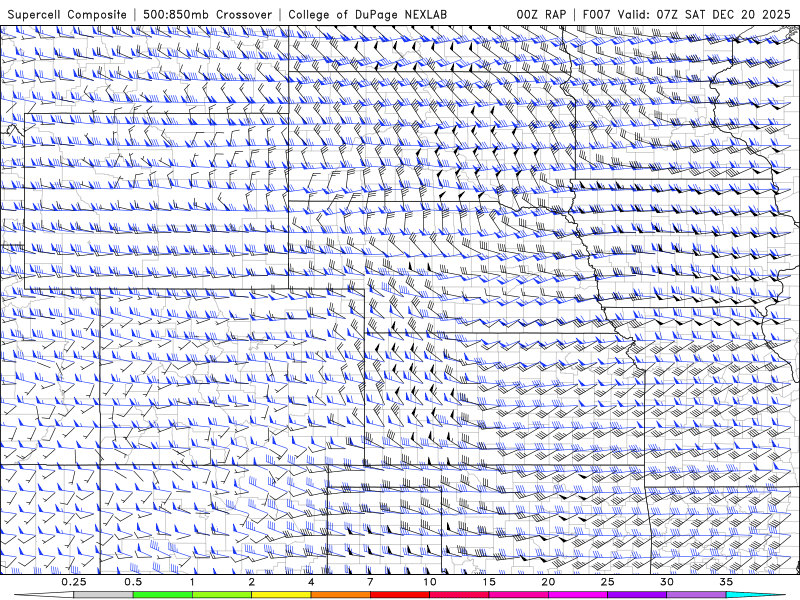Click the '0.25' legend value
This screenshot has width=800, height=600.
(74, 582)
